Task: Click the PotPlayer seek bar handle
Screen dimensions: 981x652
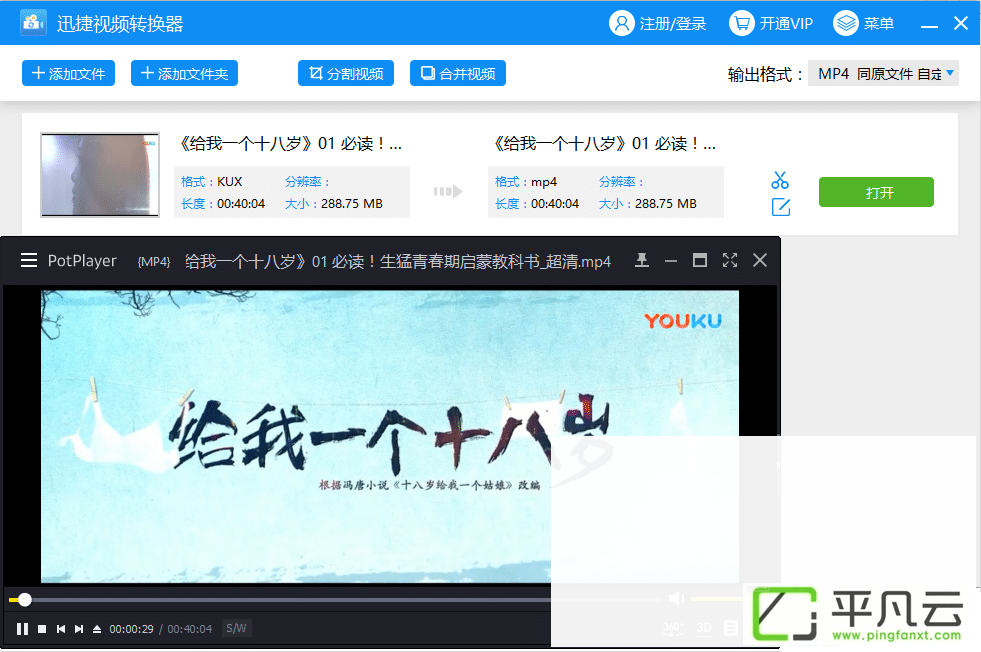Action: (x=24, y=600)
